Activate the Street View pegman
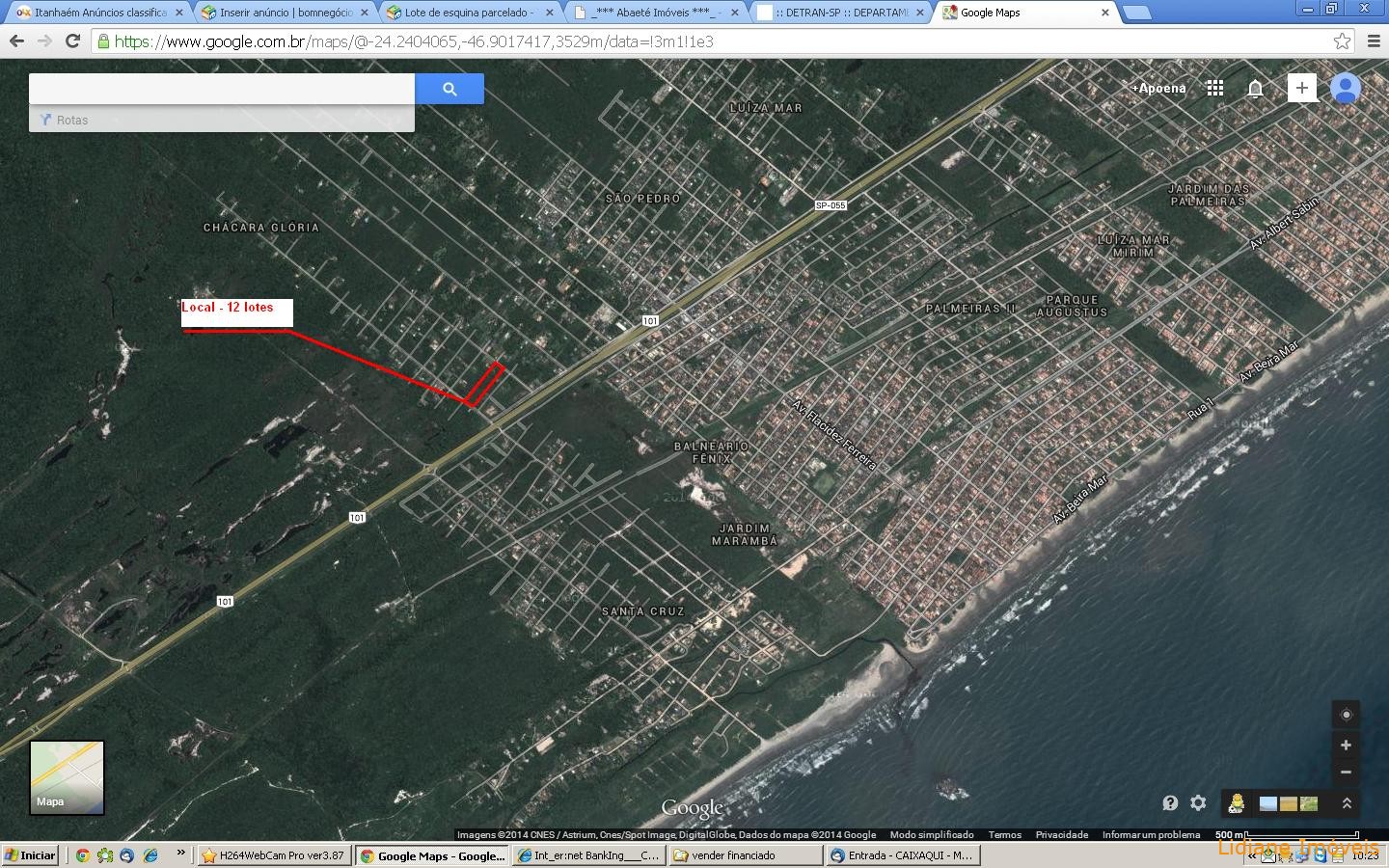This screenshot has width=1389, height=868. (1236, 802)
